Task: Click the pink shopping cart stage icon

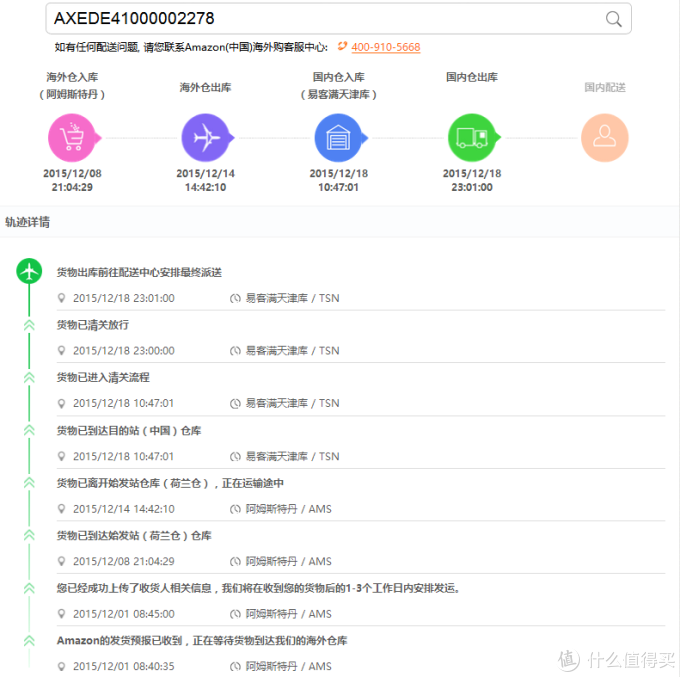Action: coord(72,137)
